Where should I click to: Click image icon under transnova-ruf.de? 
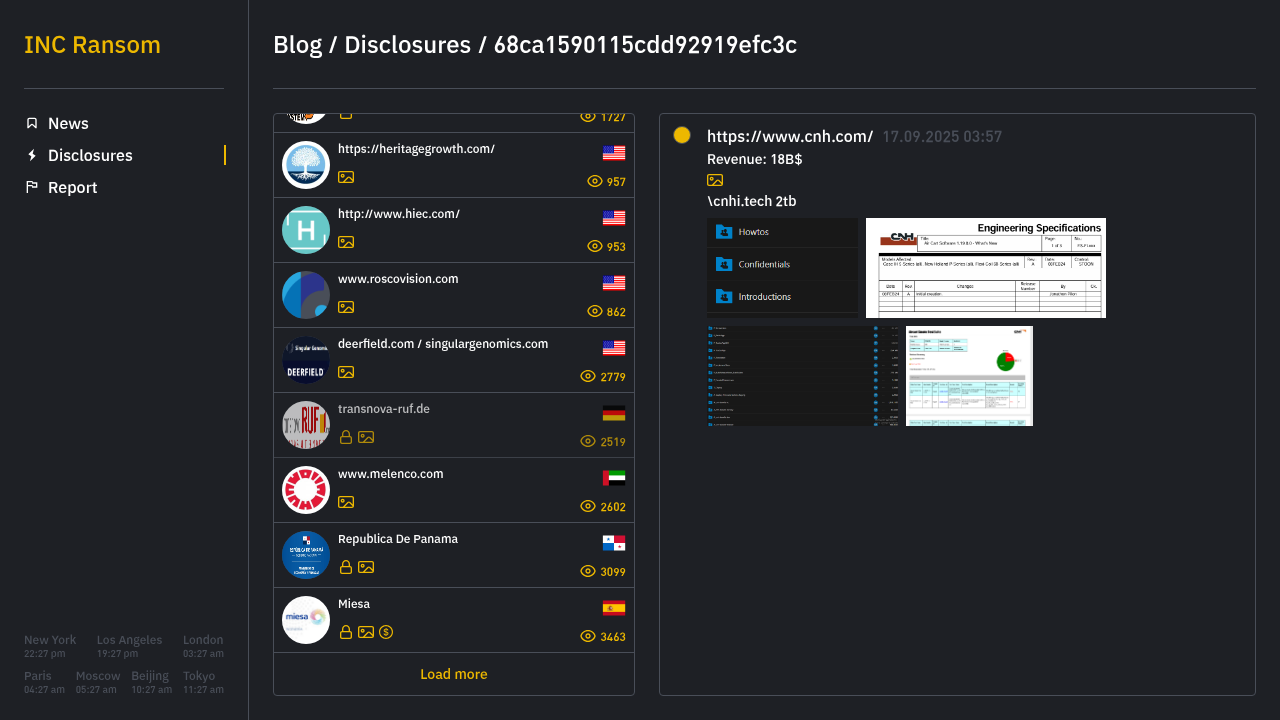366,437
